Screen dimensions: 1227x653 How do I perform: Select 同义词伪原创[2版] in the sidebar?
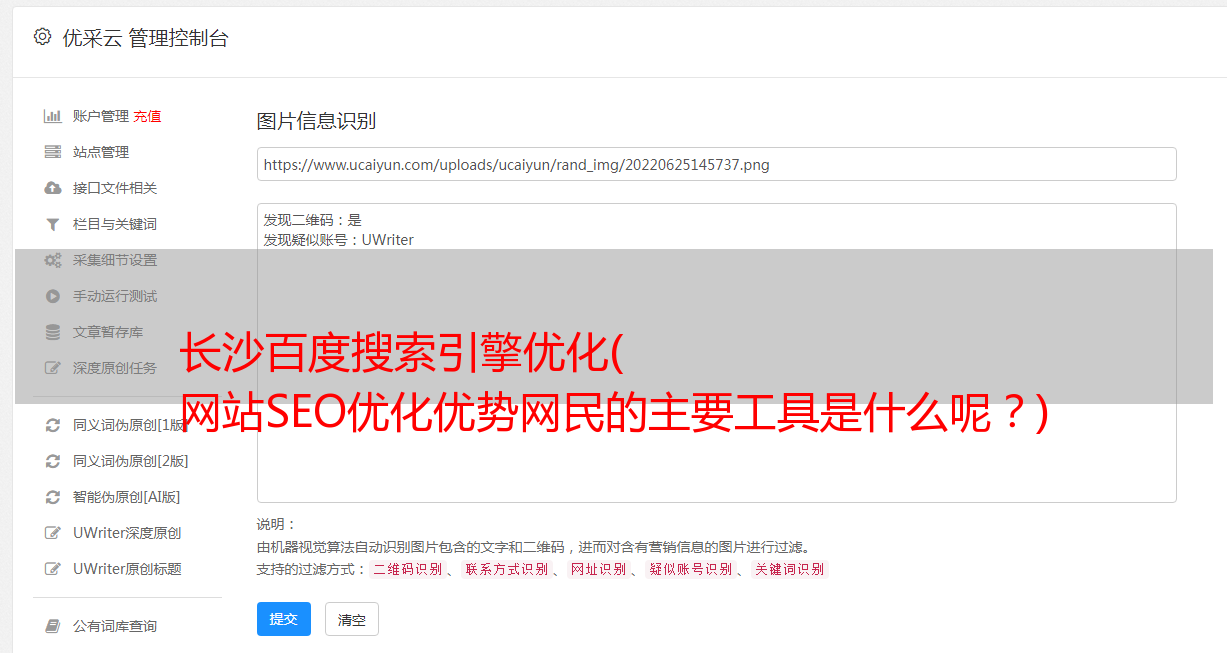[130, 461]
